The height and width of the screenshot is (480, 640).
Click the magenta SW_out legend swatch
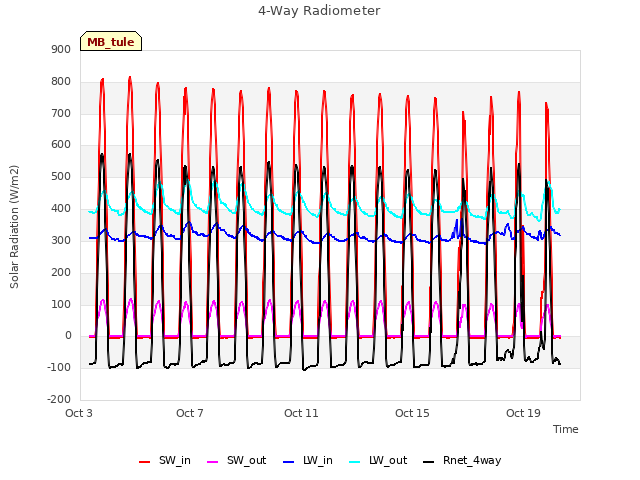[213, 462]
